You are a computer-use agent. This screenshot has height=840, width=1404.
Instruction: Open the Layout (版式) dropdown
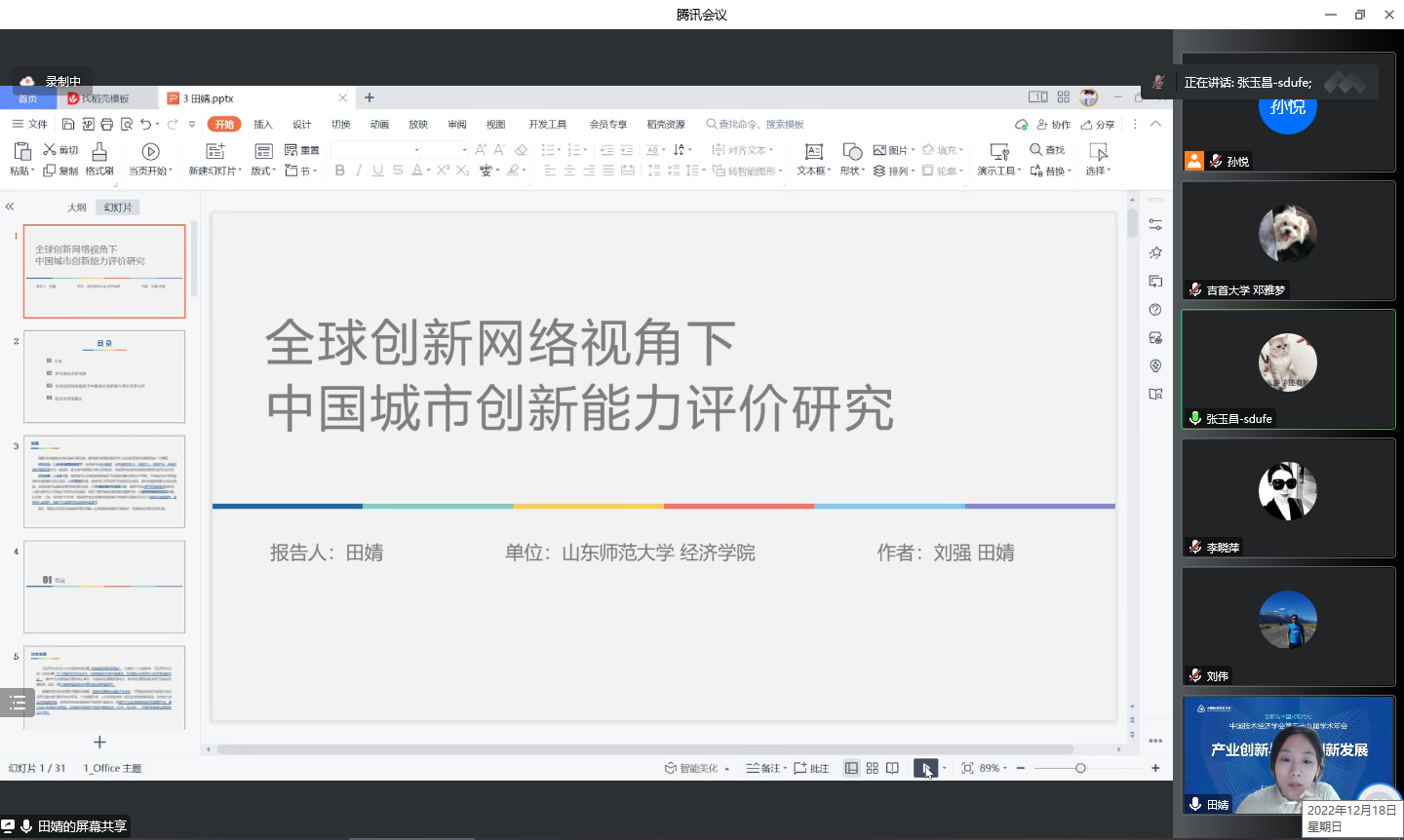coord(263,172)
